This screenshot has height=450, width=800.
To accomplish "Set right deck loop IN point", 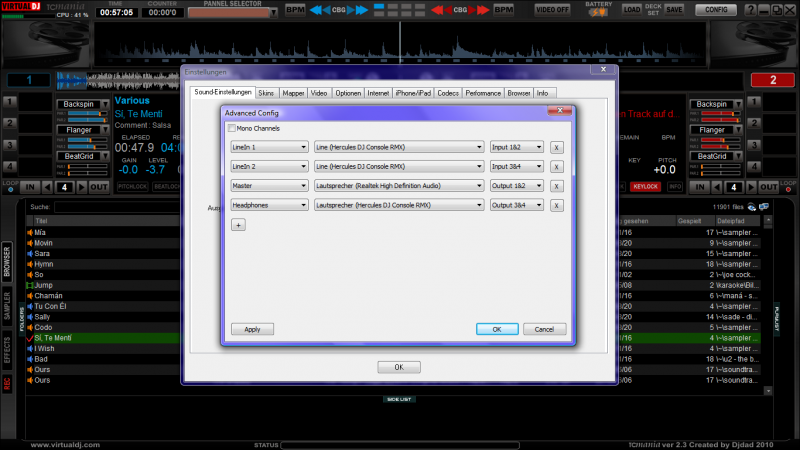I will tap(699, 187).
